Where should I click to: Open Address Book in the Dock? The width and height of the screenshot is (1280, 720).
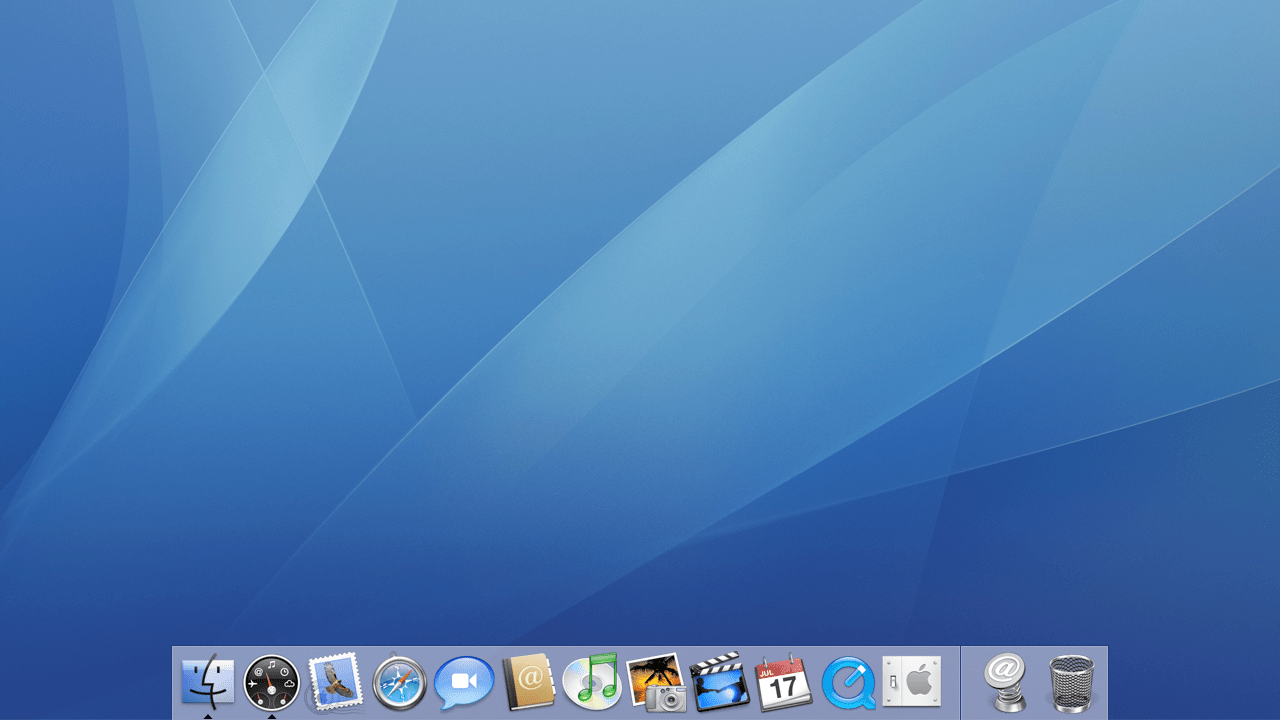pyautogui.click(x=528, y=683)
